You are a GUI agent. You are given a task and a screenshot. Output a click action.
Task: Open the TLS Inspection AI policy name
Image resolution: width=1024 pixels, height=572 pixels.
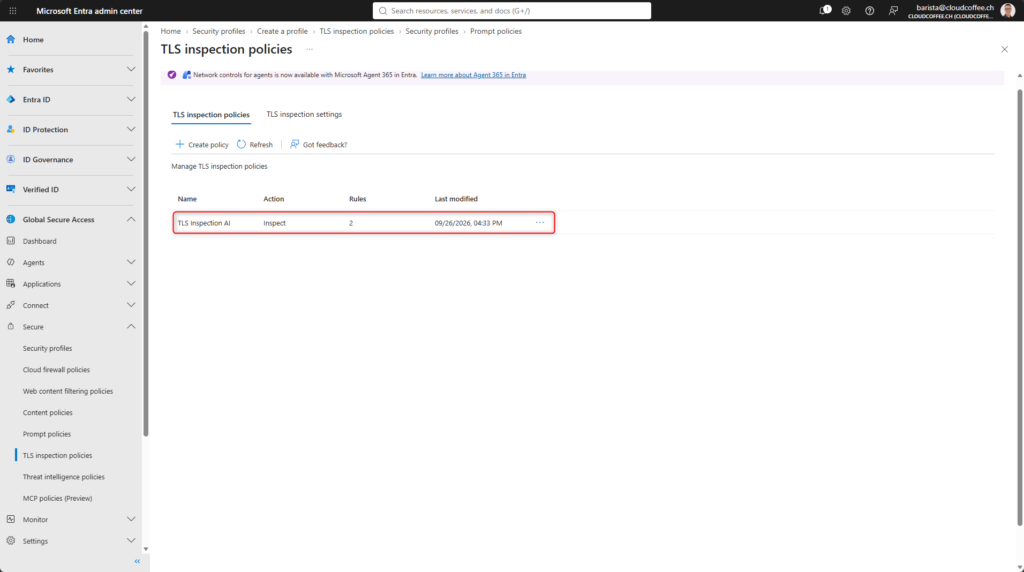click(x=204, y=223)
